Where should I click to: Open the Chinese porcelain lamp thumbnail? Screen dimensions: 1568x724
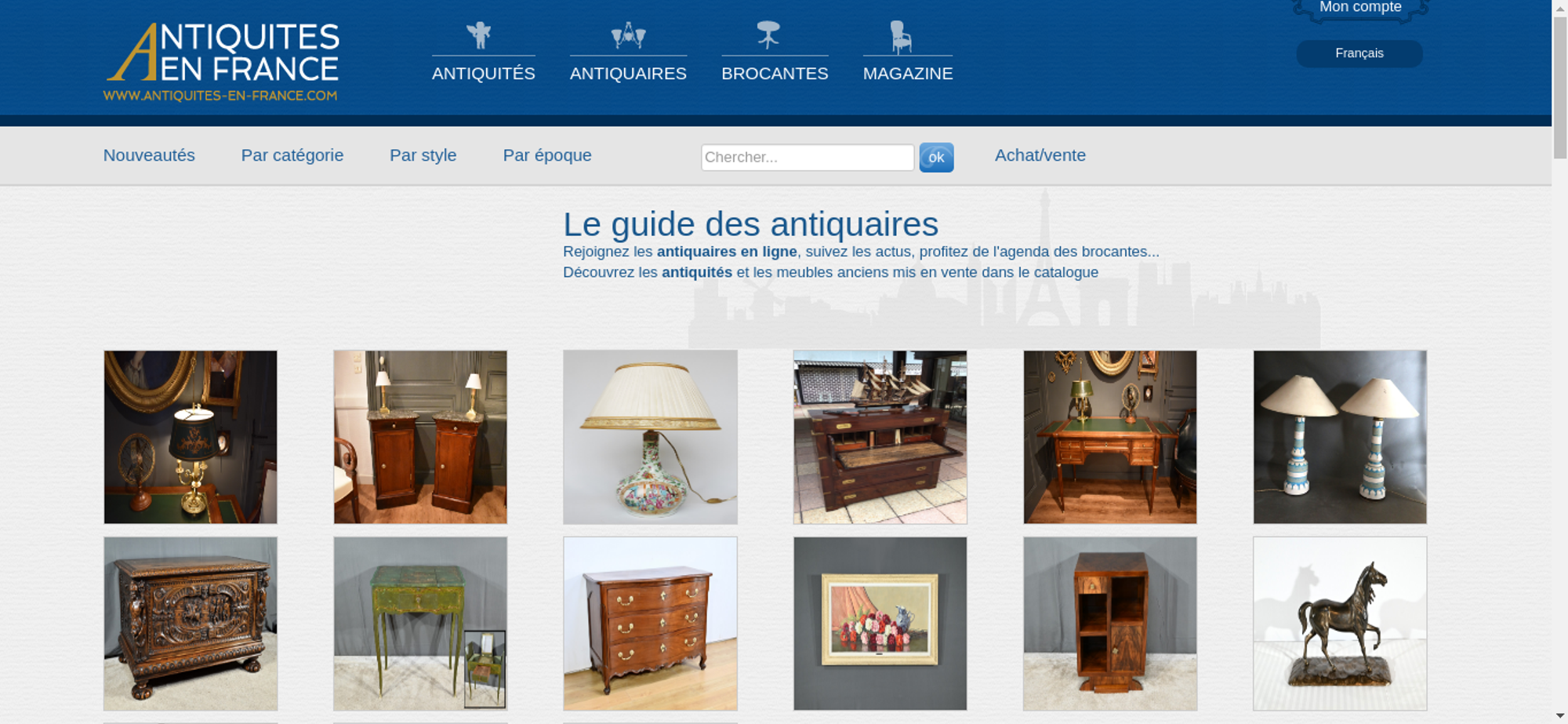(x=650, y=437)
